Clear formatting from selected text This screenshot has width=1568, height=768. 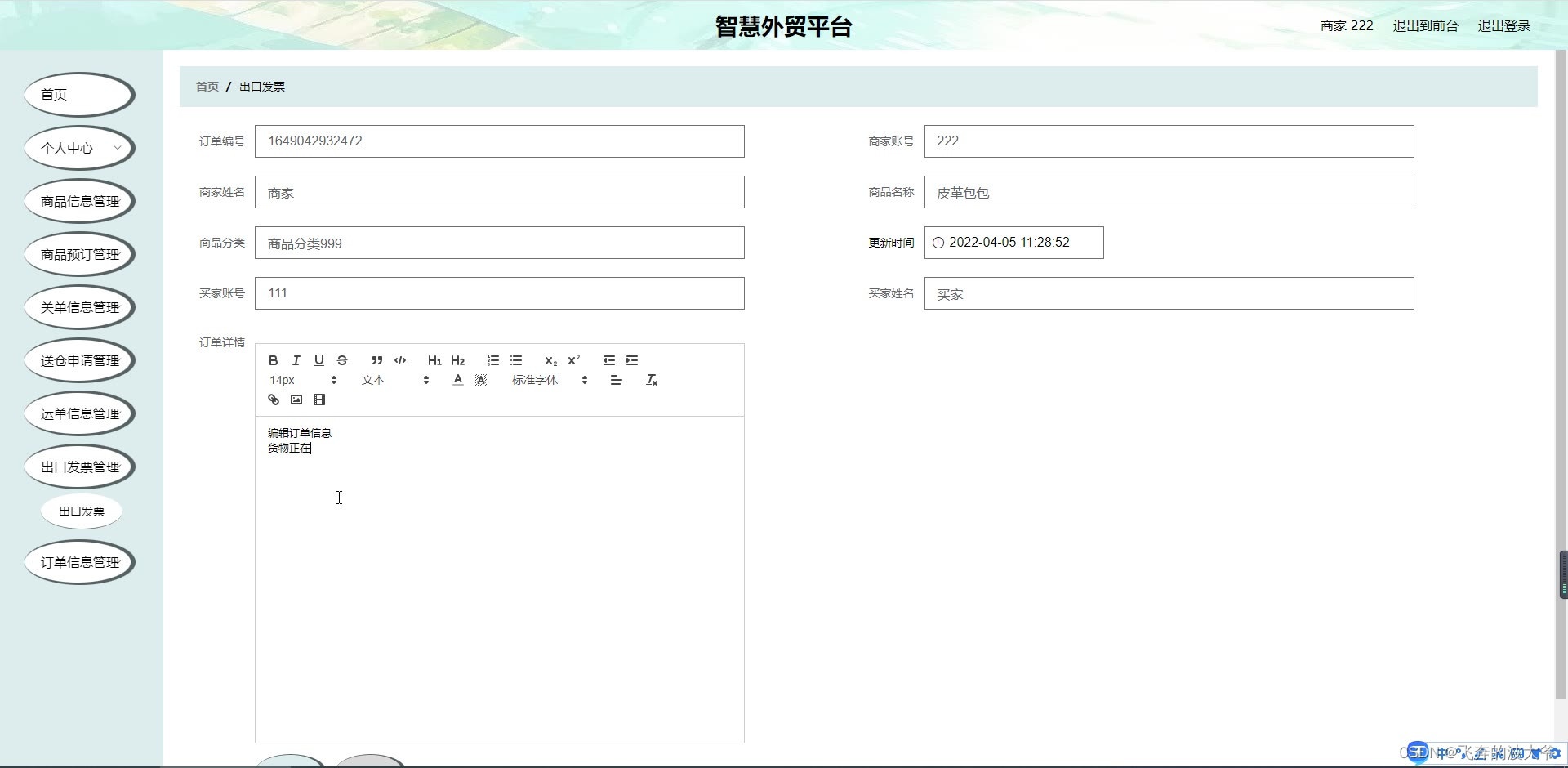[652, 380]
